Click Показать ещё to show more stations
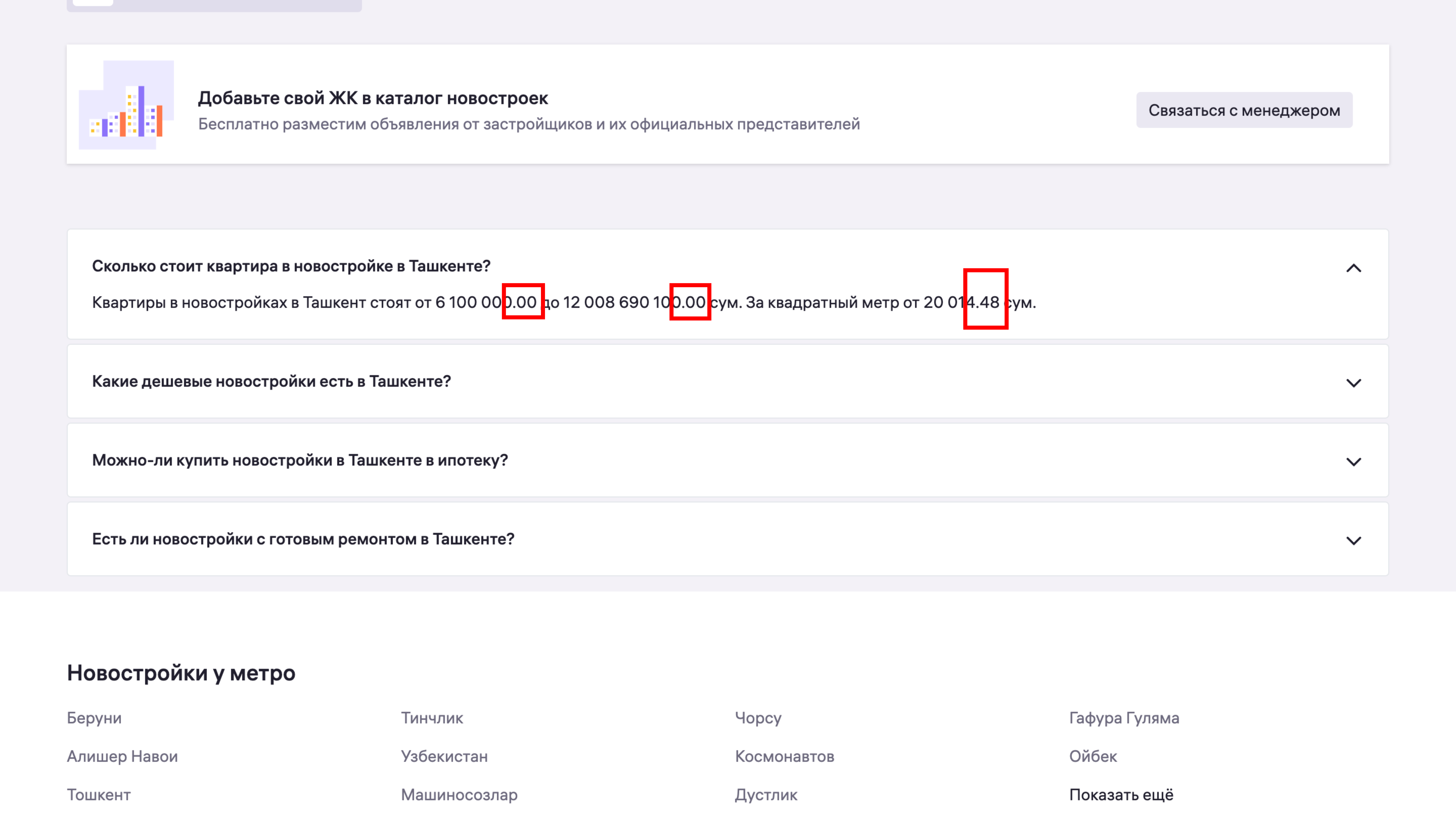 pyautogui.click(x=1121, y=795)
